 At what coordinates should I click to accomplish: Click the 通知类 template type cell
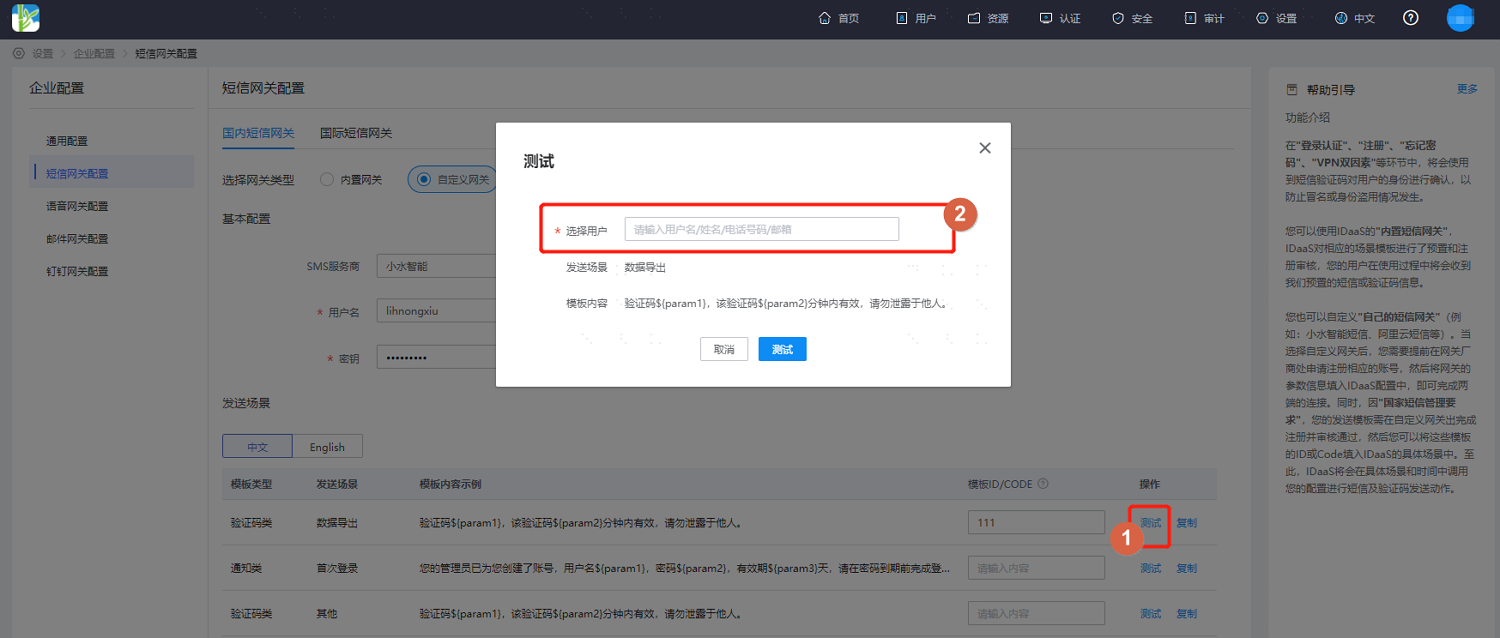246,568
